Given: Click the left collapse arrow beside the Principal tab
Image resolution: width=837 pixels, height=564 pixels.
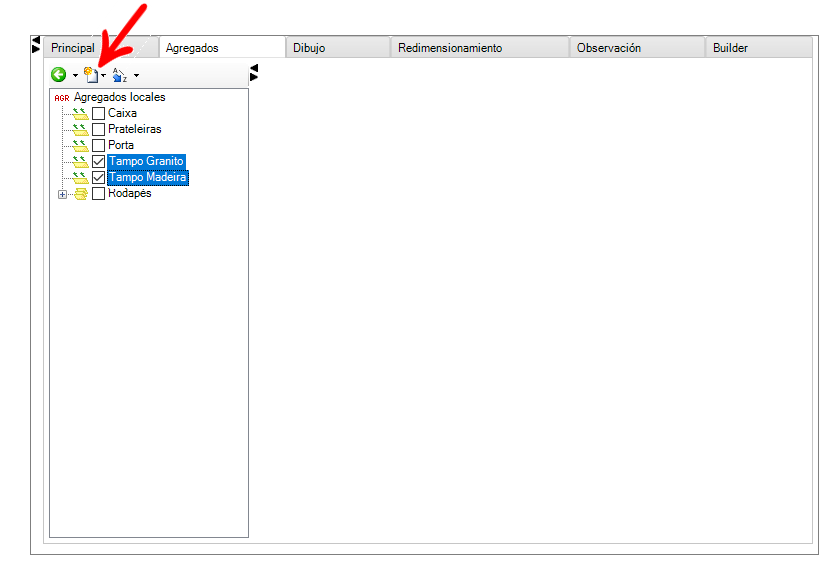Looking at the screenshot, I should click(x=36, y=40).
